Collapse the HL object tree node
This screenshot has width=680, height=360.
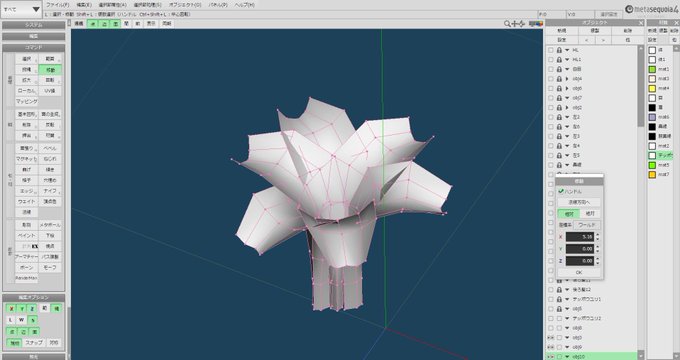tap(567, 50)
